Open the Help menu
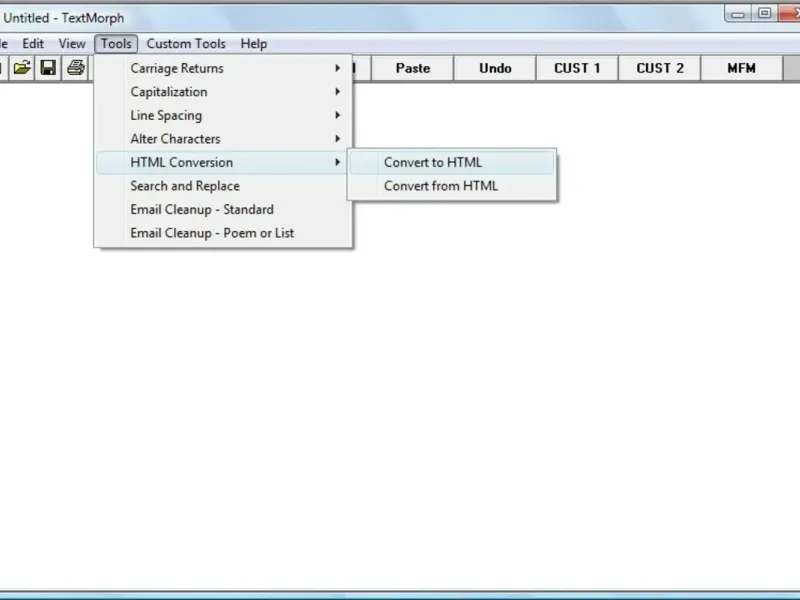This screenshot has height=600, width=800. pos(254,44)
